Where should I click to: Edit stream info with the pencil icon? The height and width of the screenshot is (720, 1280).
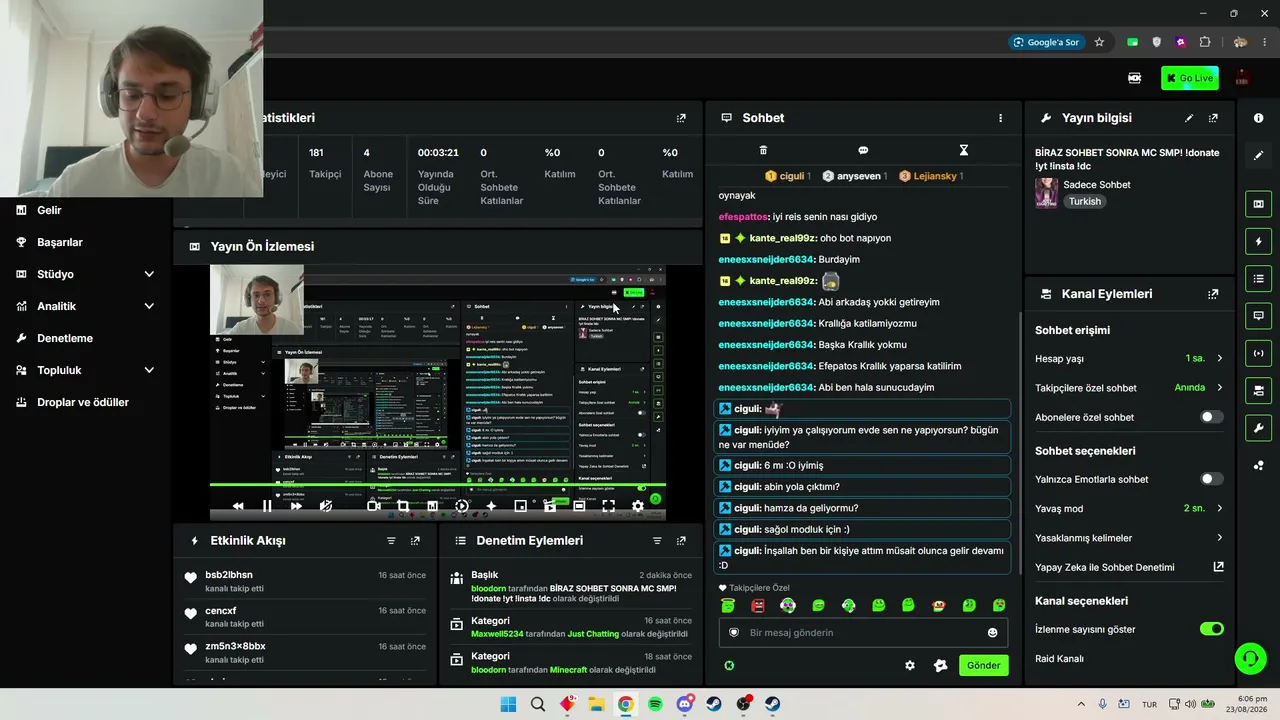(x=1189, y=118)
